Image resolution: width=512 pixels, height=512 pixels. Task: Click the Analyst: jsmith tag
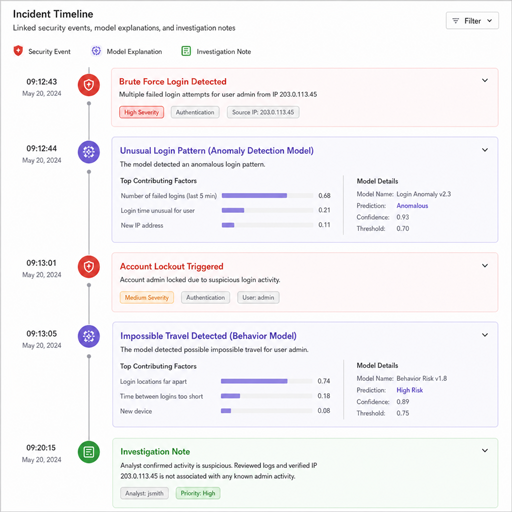144,493
